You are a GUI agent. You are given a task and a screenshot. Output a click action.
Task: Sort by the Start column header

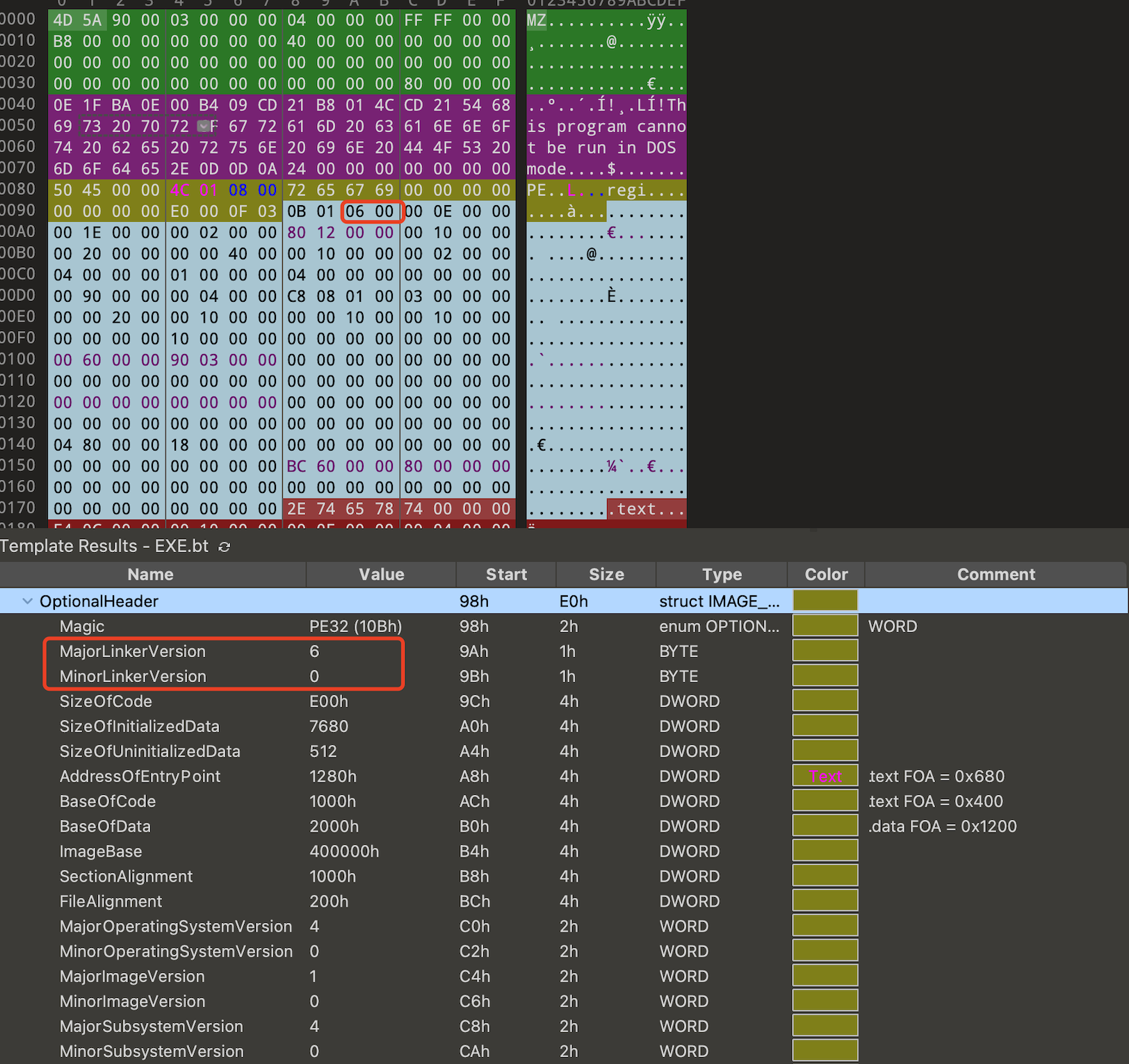click(505, 574)
